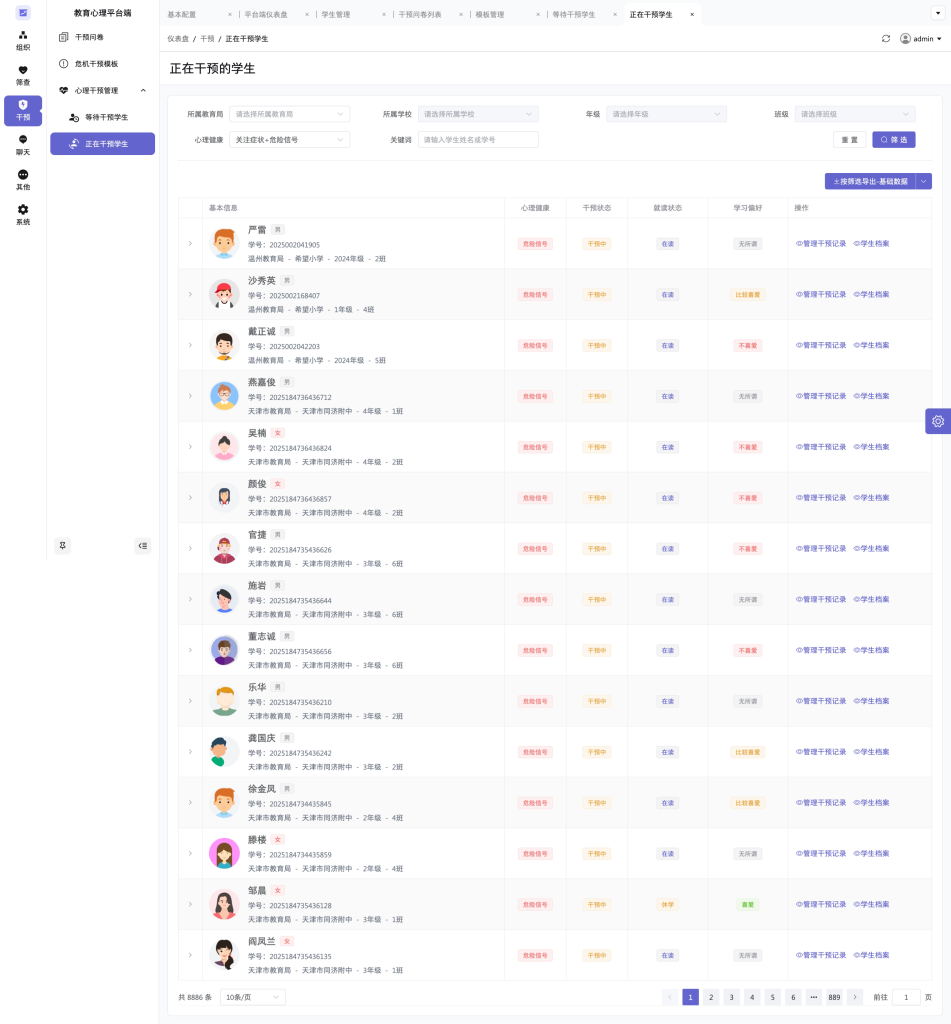Collapse the side menu with the fold icon
This screenshot has width=951, height=1024.
143,545
